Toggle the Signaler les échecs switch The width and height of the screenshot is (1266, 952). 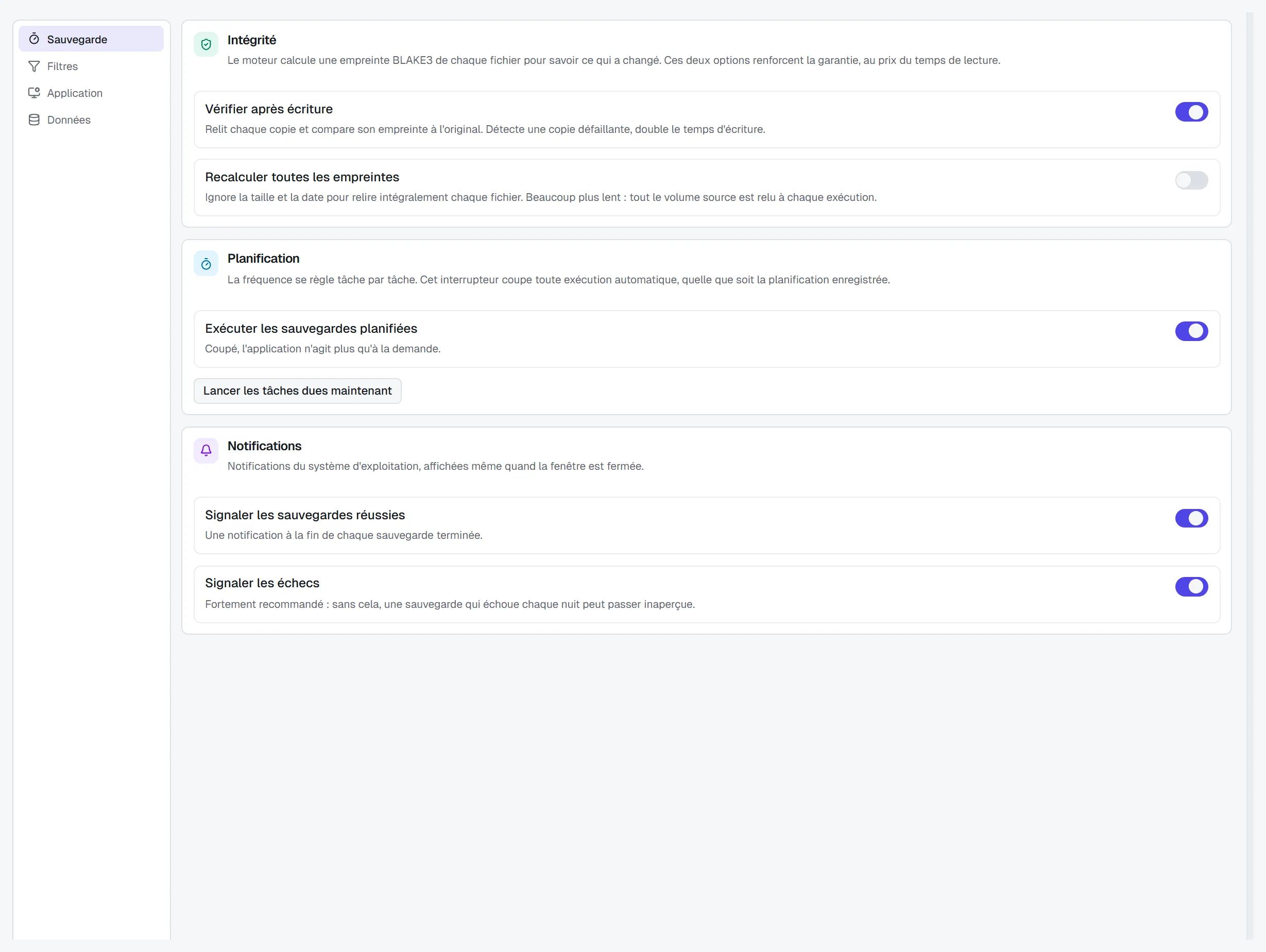click(x=1191, y=586)
